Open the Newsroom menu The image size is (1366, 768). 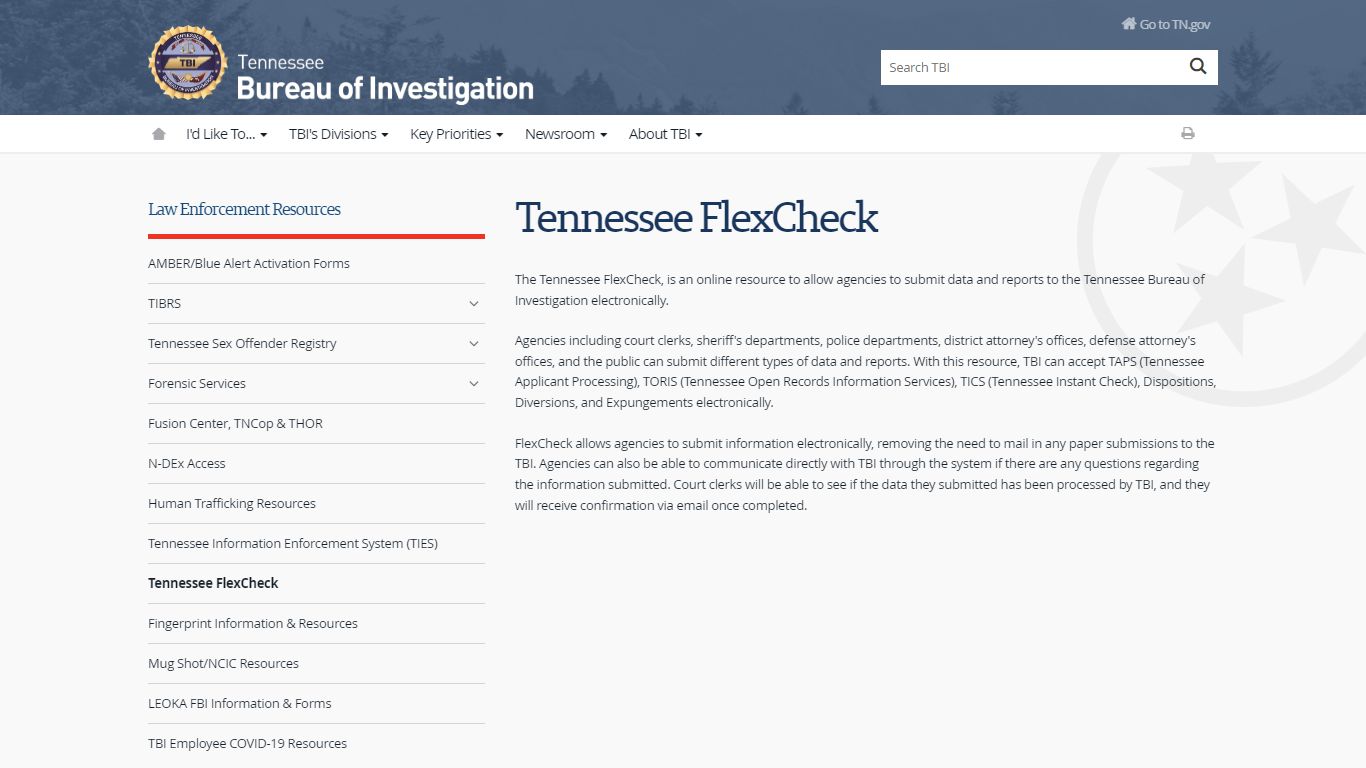coord(566,134)
